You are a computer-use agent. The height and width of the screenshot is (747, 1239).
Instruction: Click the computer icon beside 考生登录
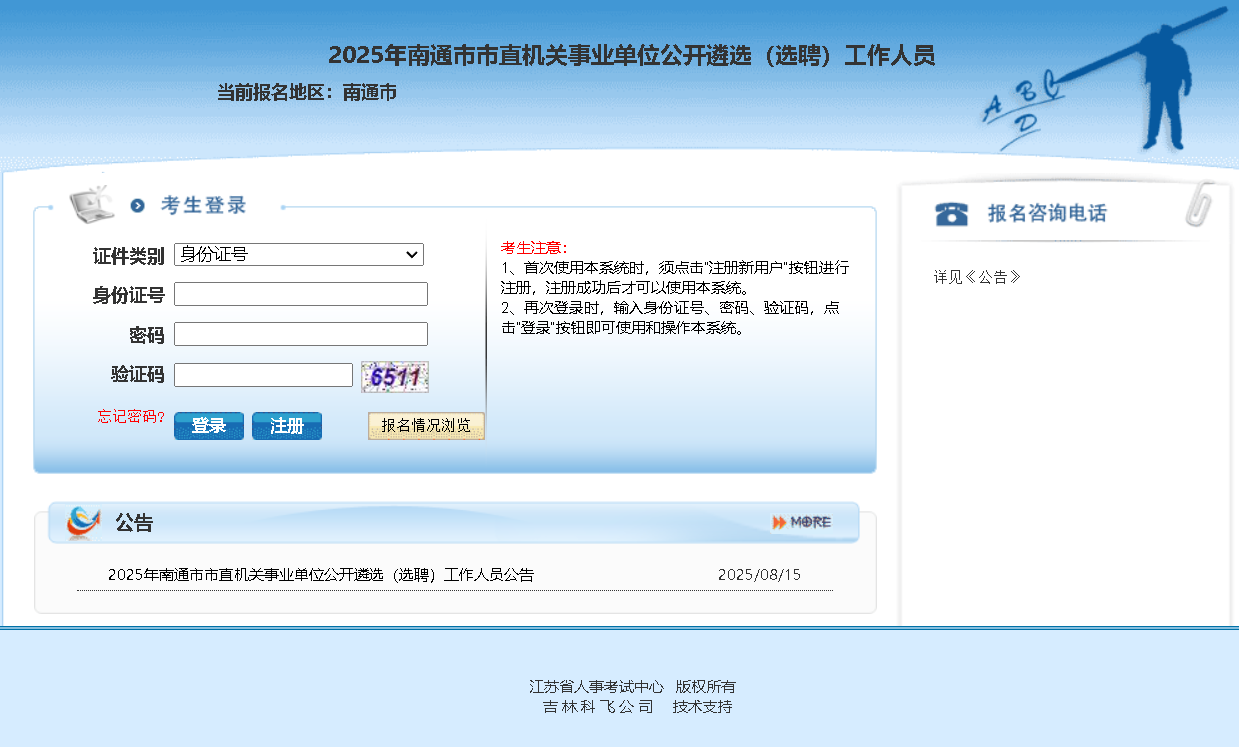91,203
